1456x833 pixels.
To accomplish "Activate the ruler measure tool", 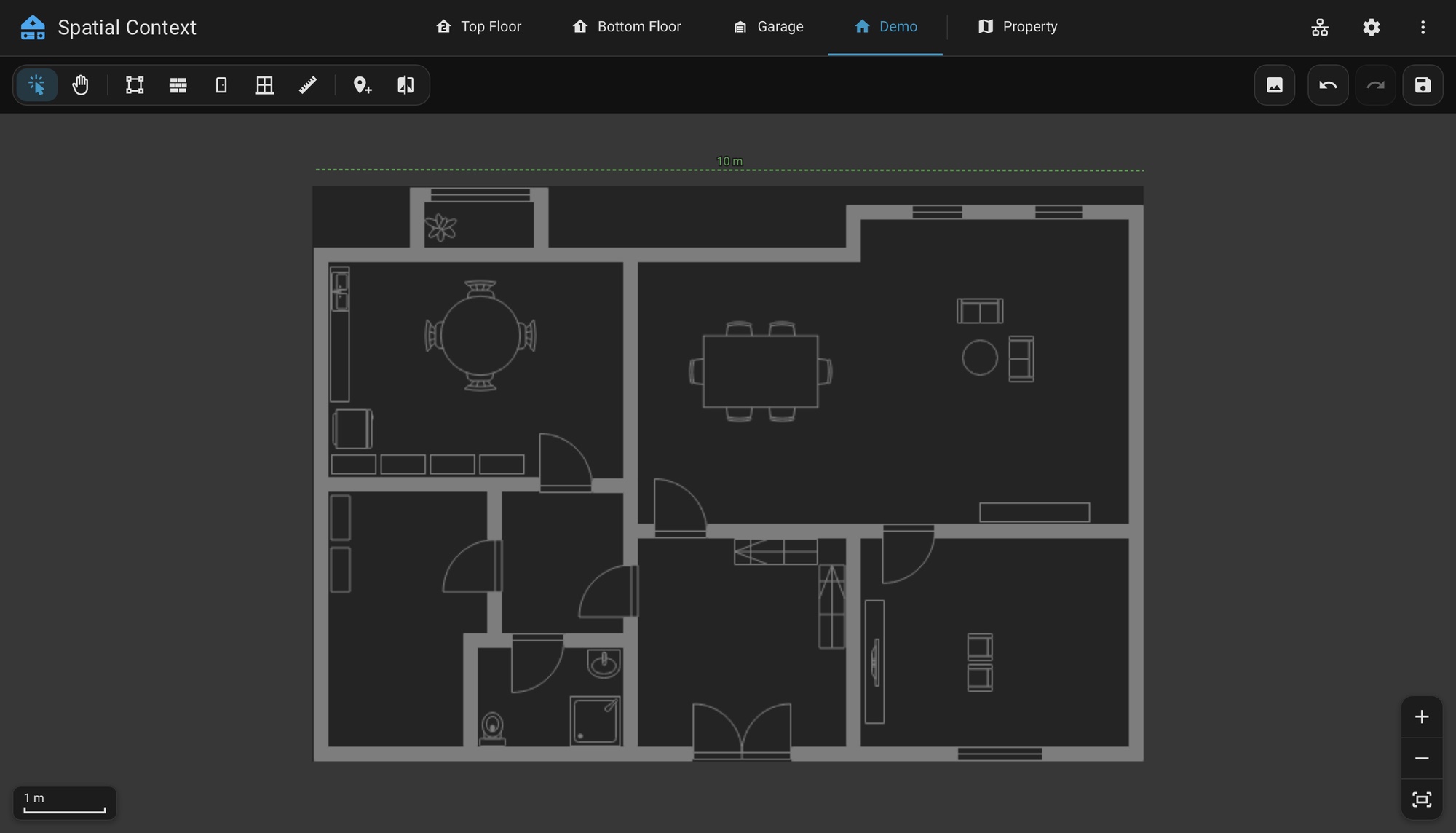I will [308, 85].
